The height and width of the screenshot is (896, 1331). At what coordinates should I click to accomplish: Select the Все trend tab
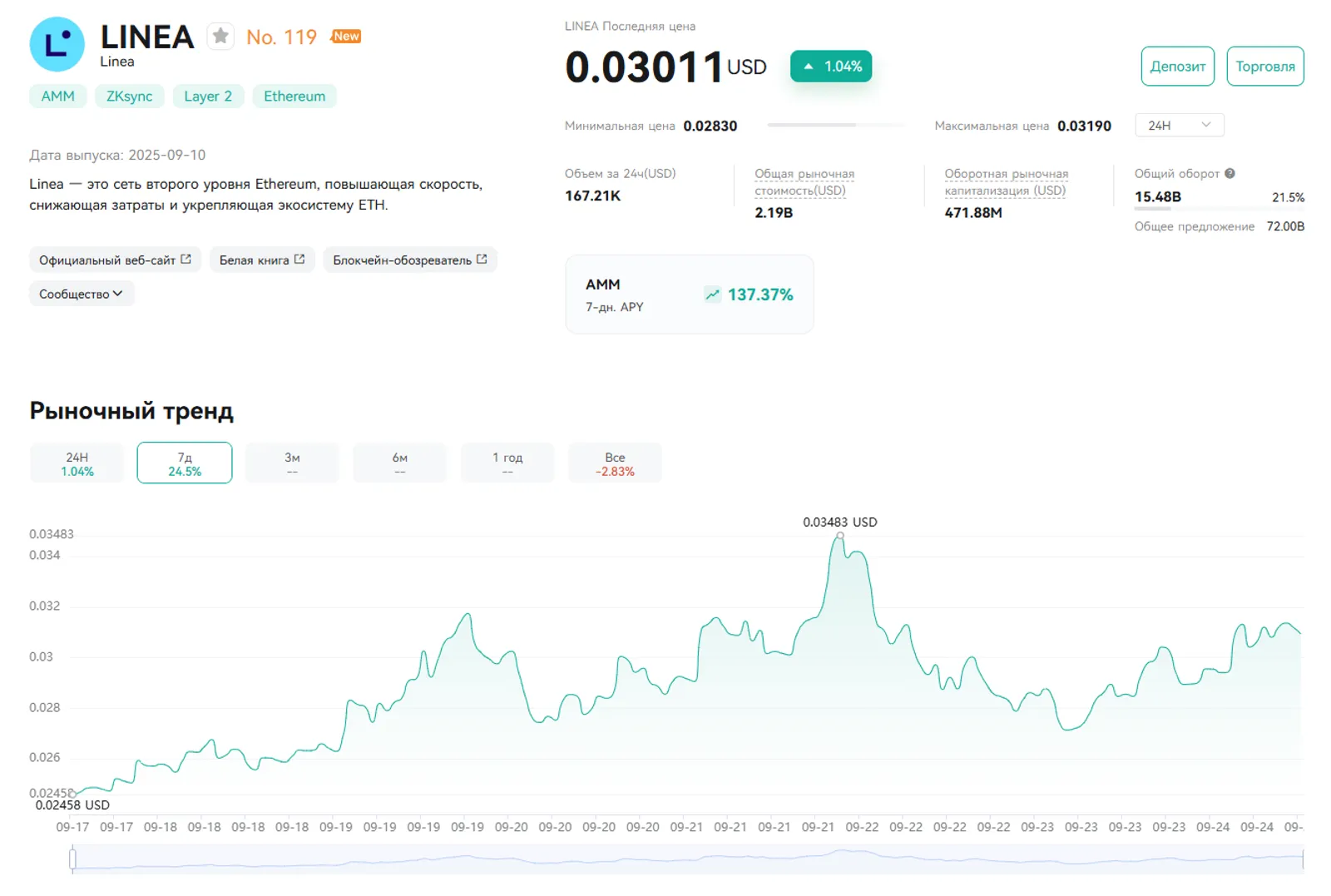[615, 463]
